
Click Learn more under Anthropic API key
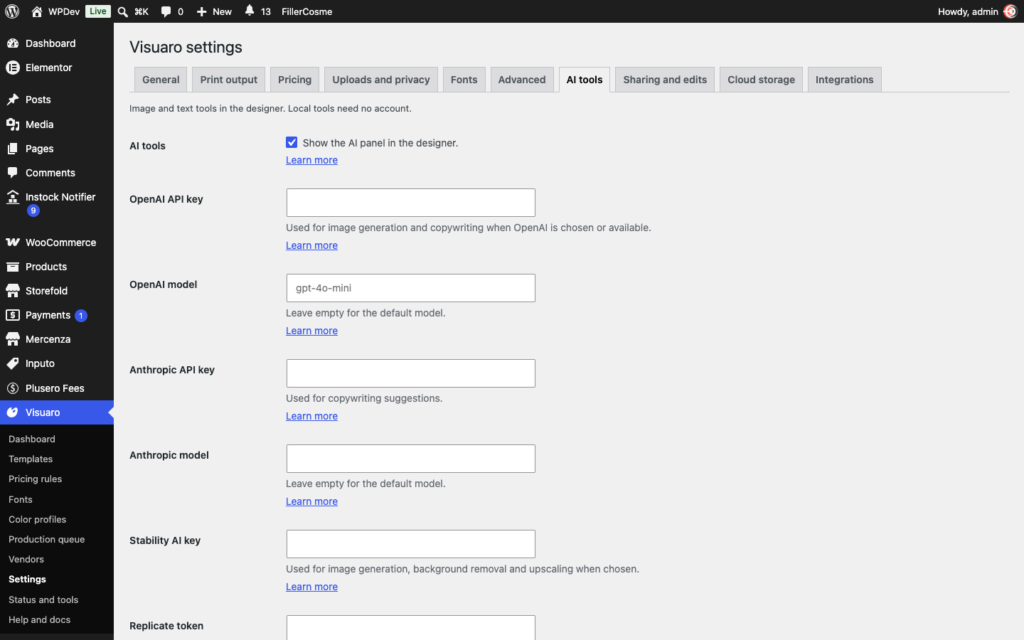(312, 416)
